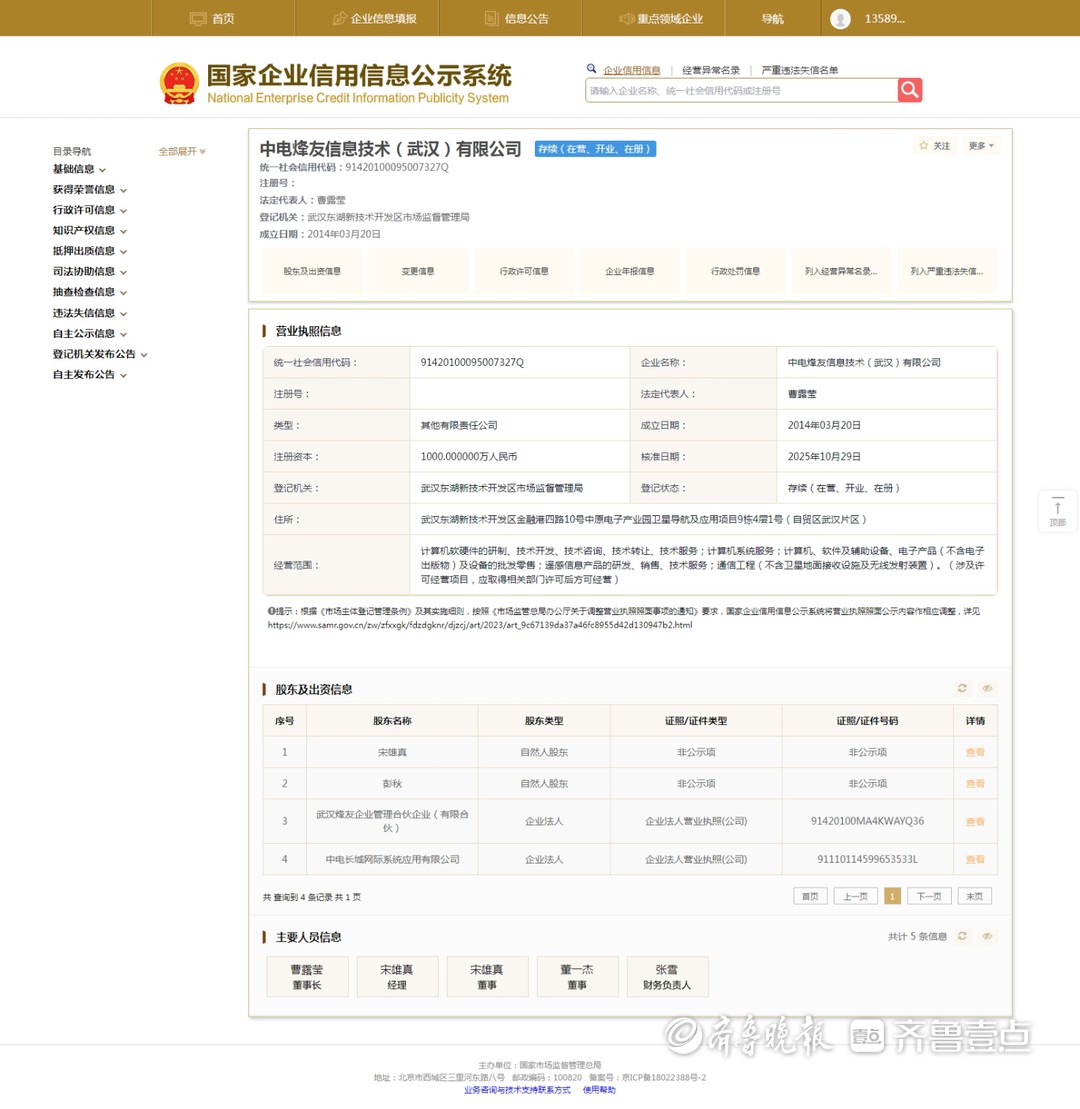Expand 违法失信信息 in sidebar
1080x1109 pixels.
pos(90,313)
